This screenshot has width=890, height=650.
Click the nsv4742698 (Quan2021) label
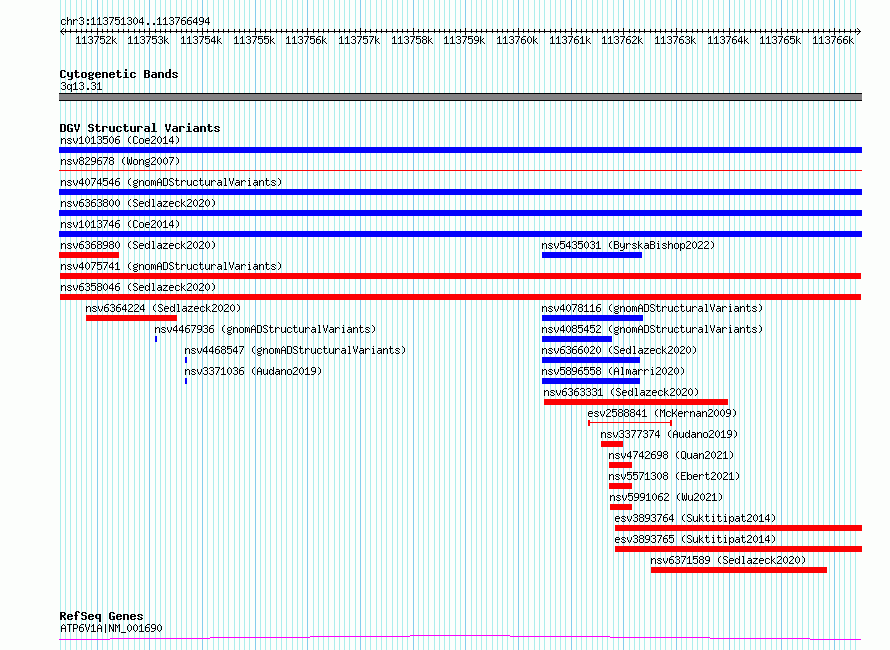671,455
